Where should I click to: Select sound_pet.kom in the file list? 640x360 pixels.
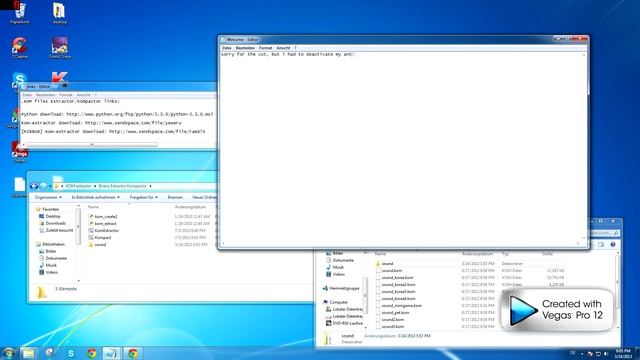click(393, 313)
